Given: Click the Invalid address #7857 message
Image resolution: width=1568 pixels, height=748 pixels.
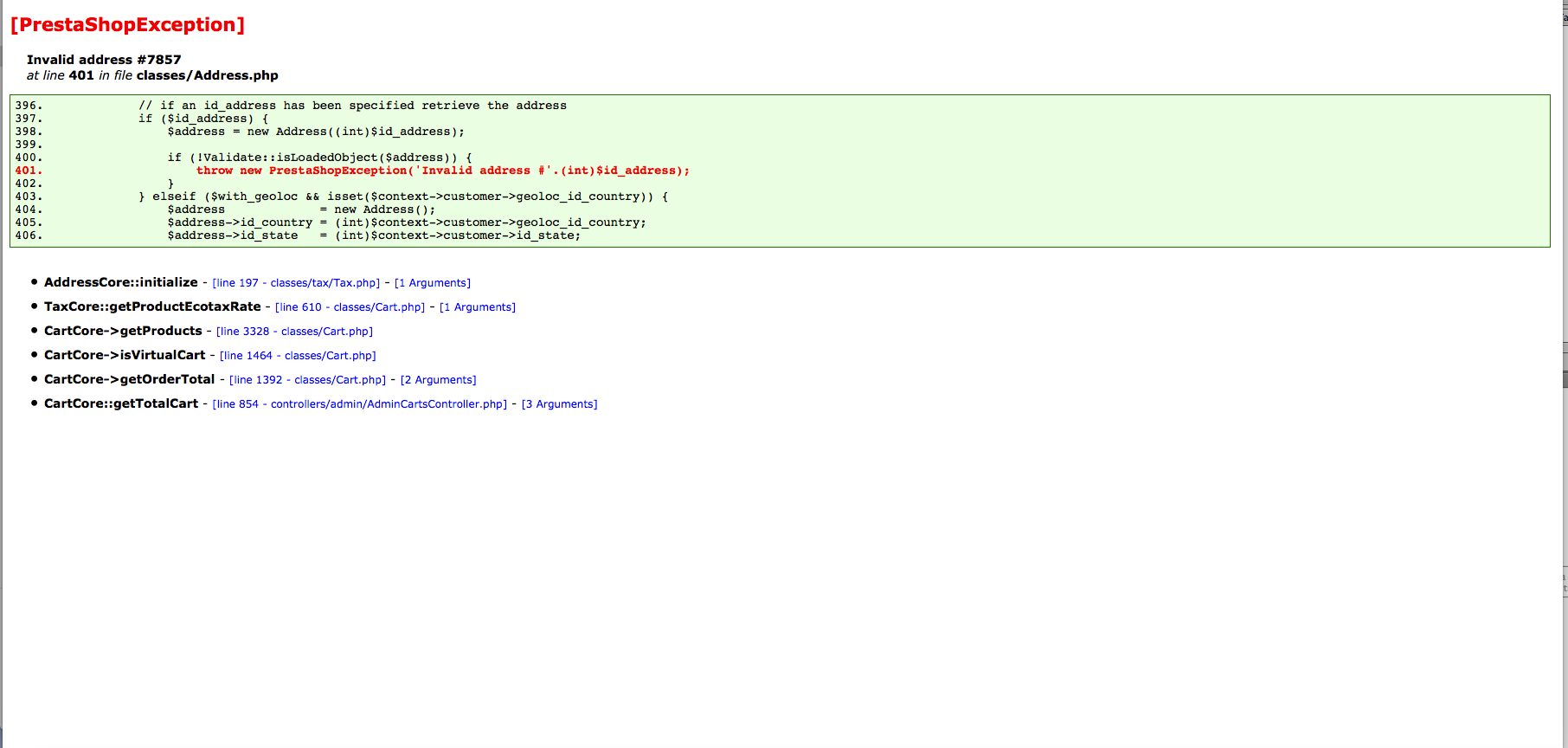Looking at the screenshot, I should (104, 60).
